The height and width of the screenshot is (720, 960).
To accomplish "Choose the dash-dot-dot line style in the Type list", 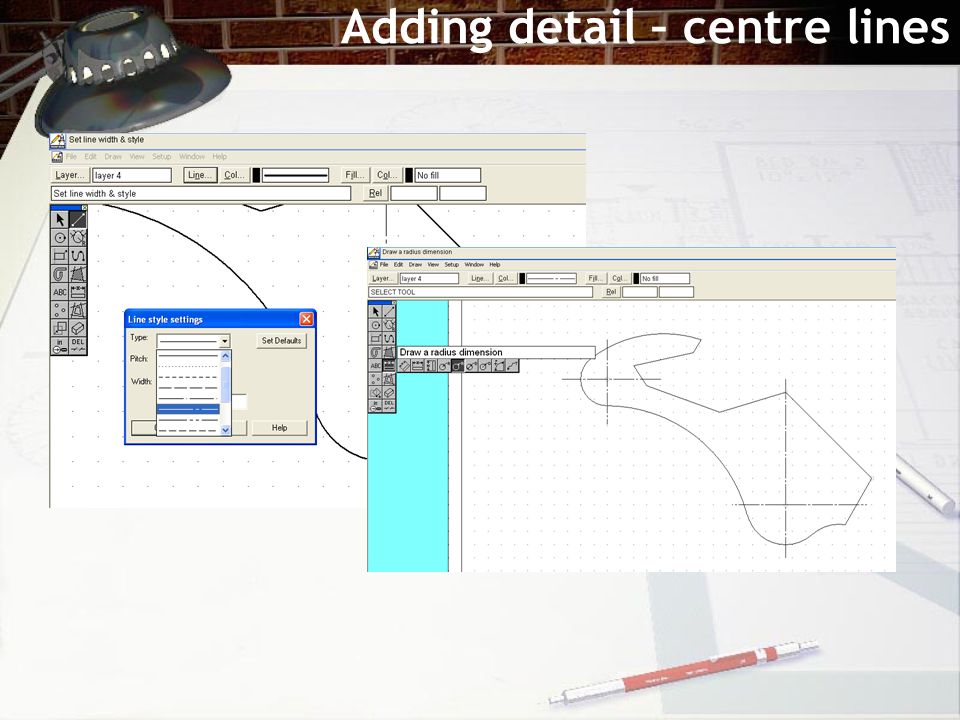I will pyautogui.click(x=188, y=419).
